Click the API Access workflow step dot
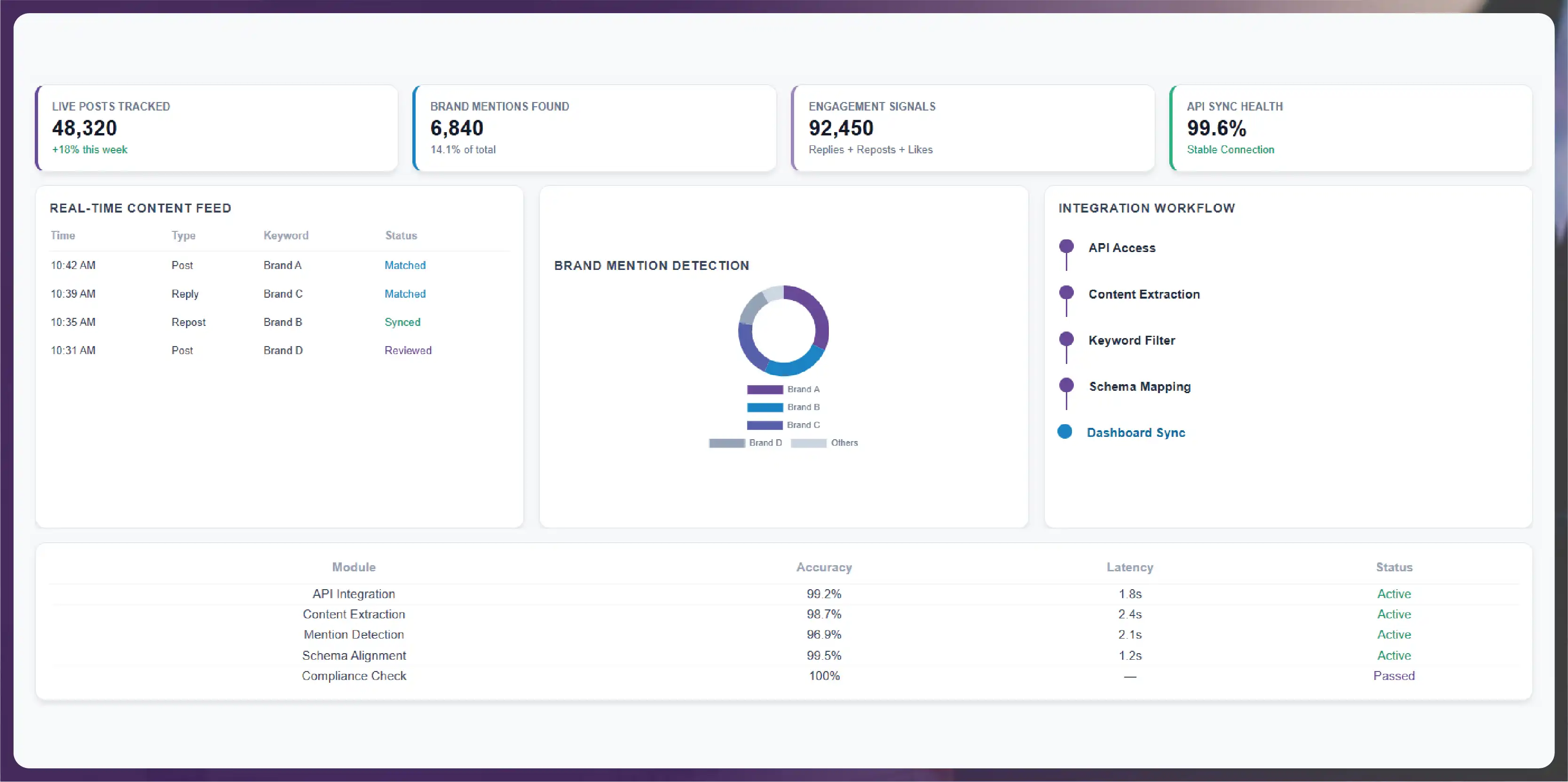1568x782 pixels. pos(1066,246)
